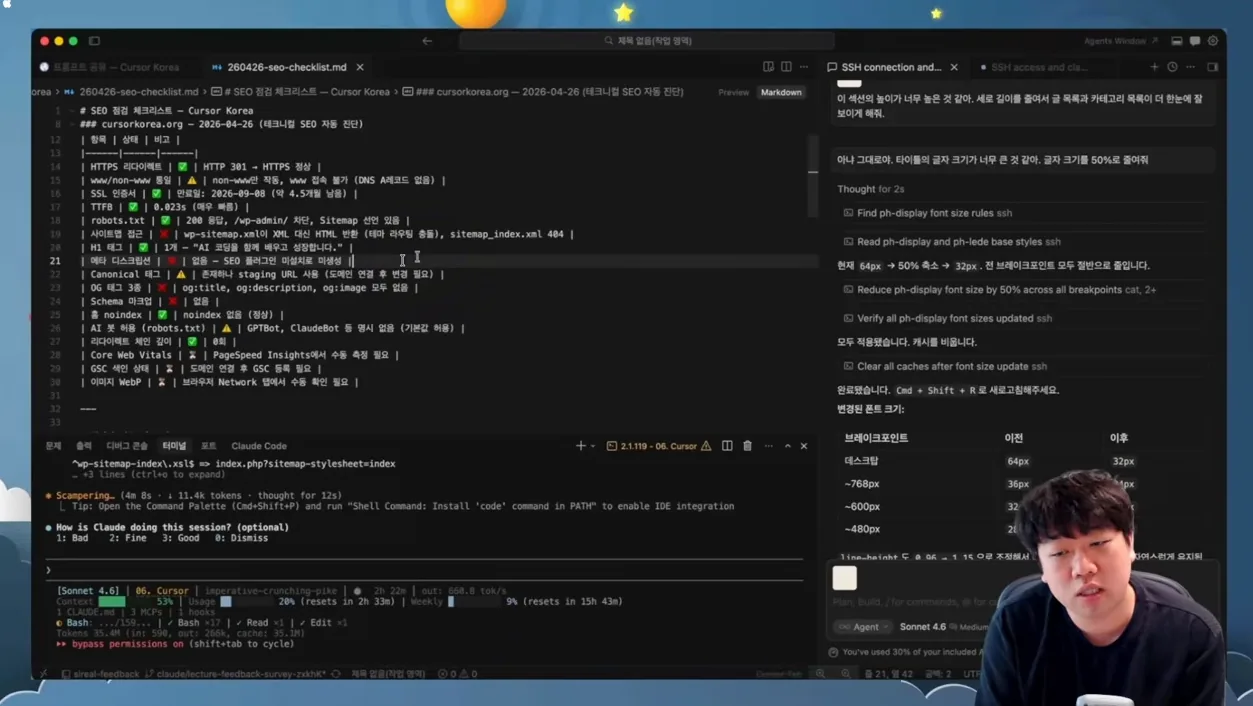The width and height of the screenshot is (1253, 706).
Task: Switch to the 포트 panel tab
Action: (x=208, y=446)
